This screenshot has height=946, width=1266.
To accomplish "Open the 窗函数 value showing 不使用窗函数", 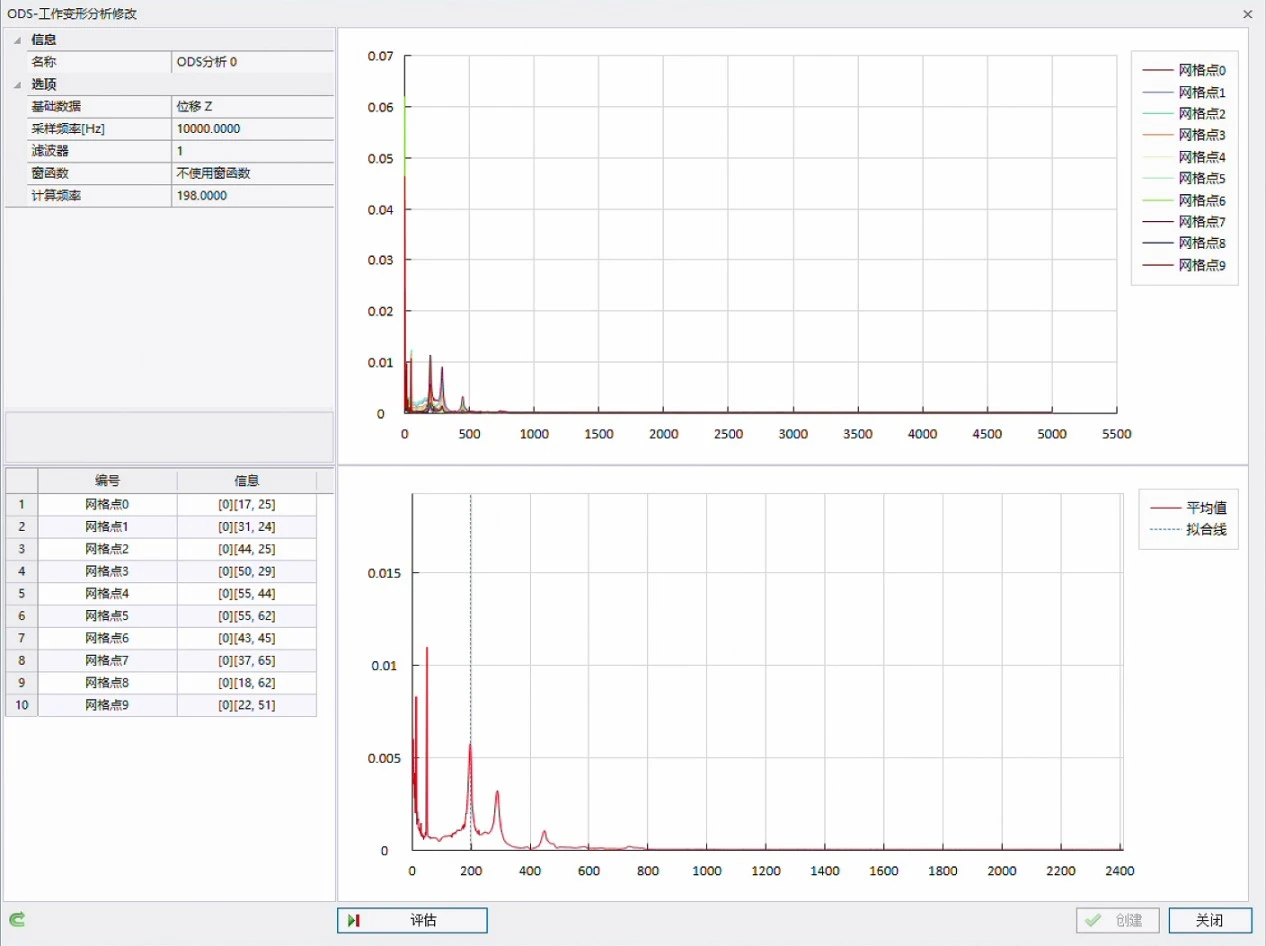I will (252, 173).
